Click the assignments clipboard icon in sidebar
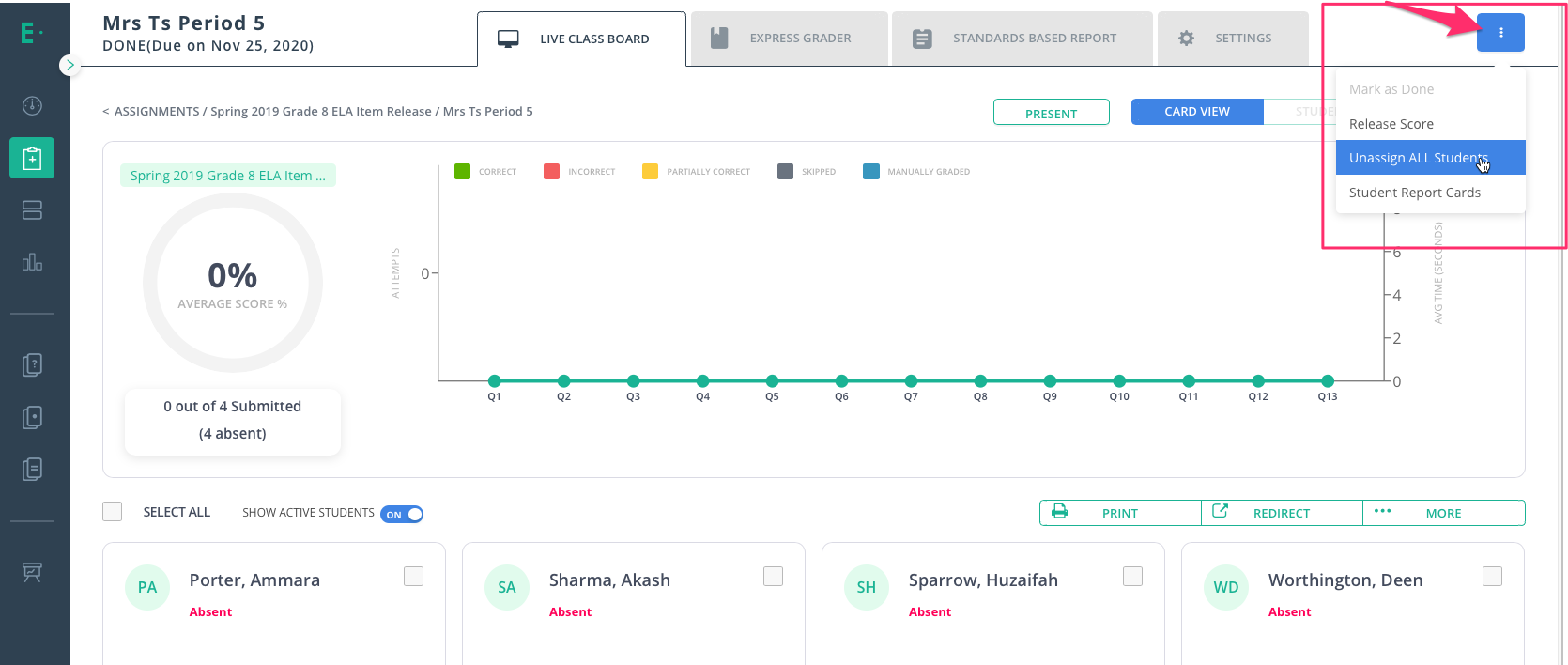Viewport: 1568px width, 665px height. (32, 158)
